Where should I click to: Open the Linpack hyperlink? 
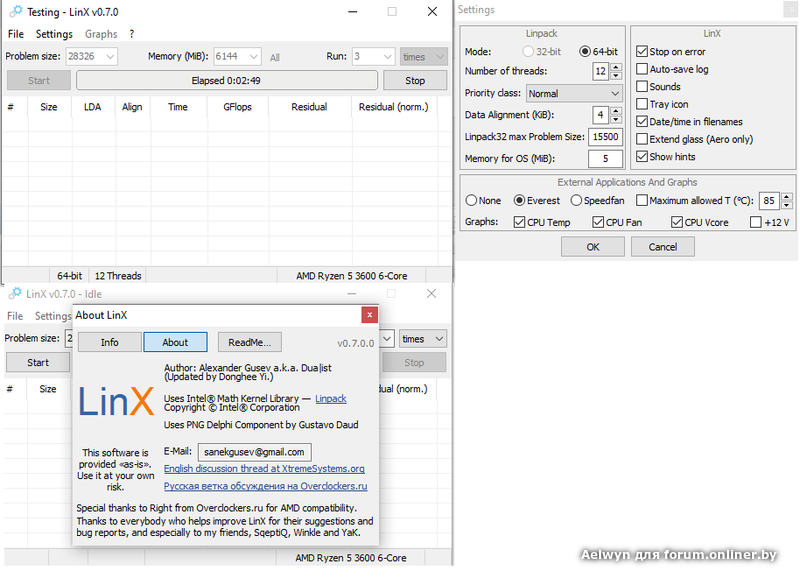(331, 398)
